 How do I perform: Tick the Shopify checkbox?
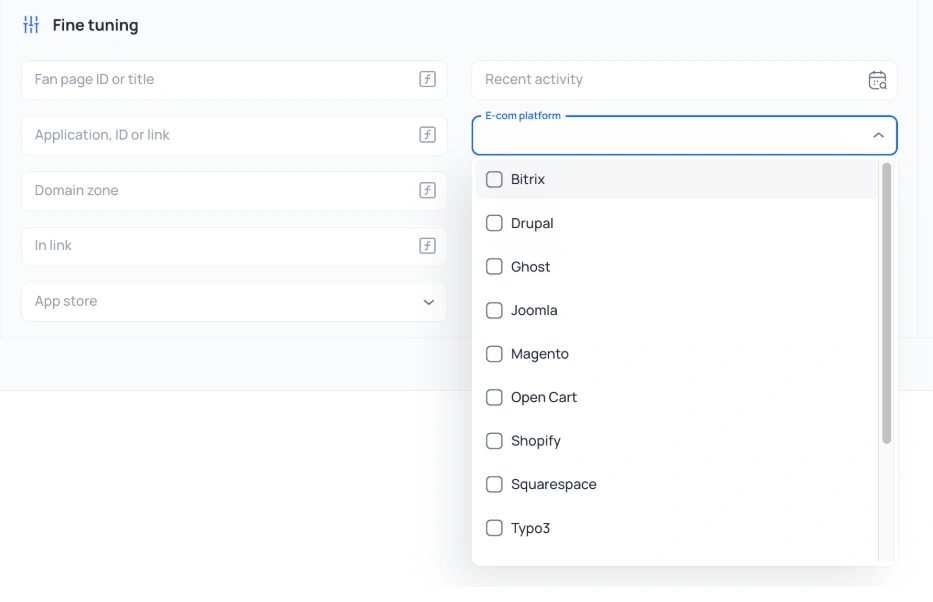click(x=494, y=441)
